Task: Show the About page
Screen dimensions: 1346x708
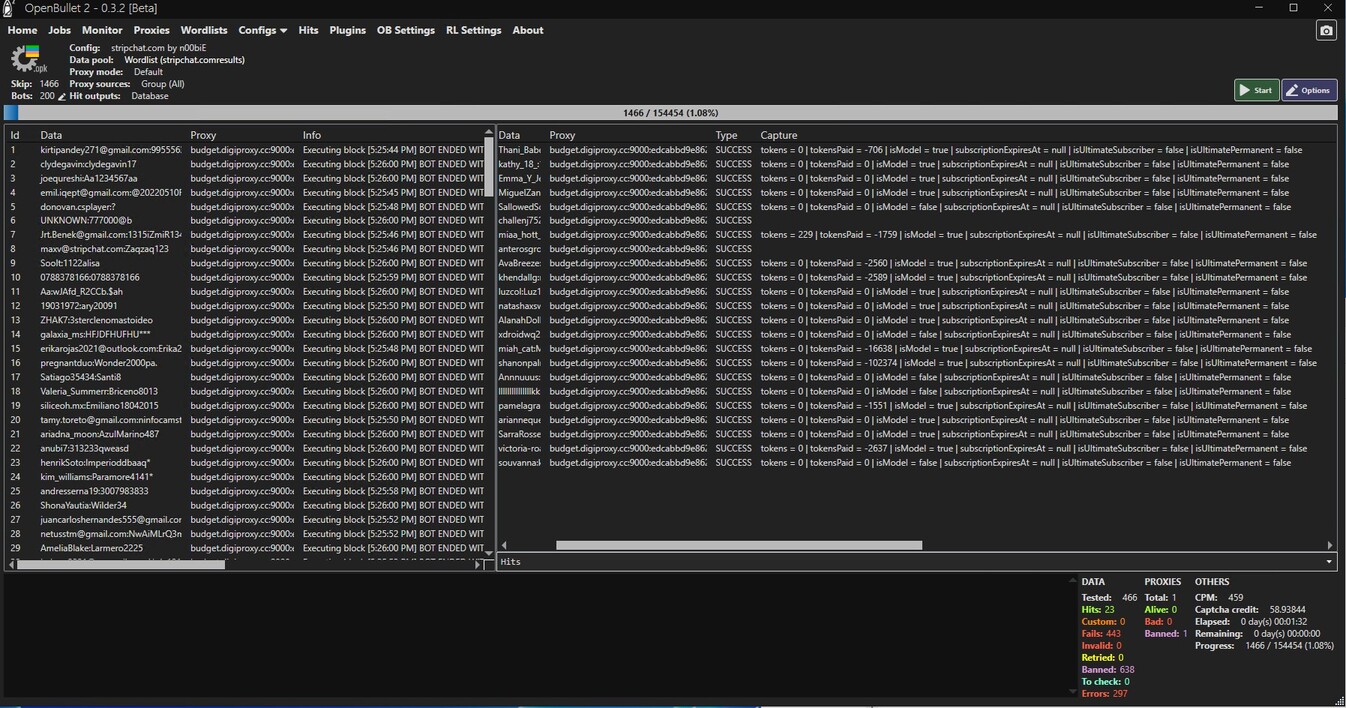Action: tap(528, 30)
